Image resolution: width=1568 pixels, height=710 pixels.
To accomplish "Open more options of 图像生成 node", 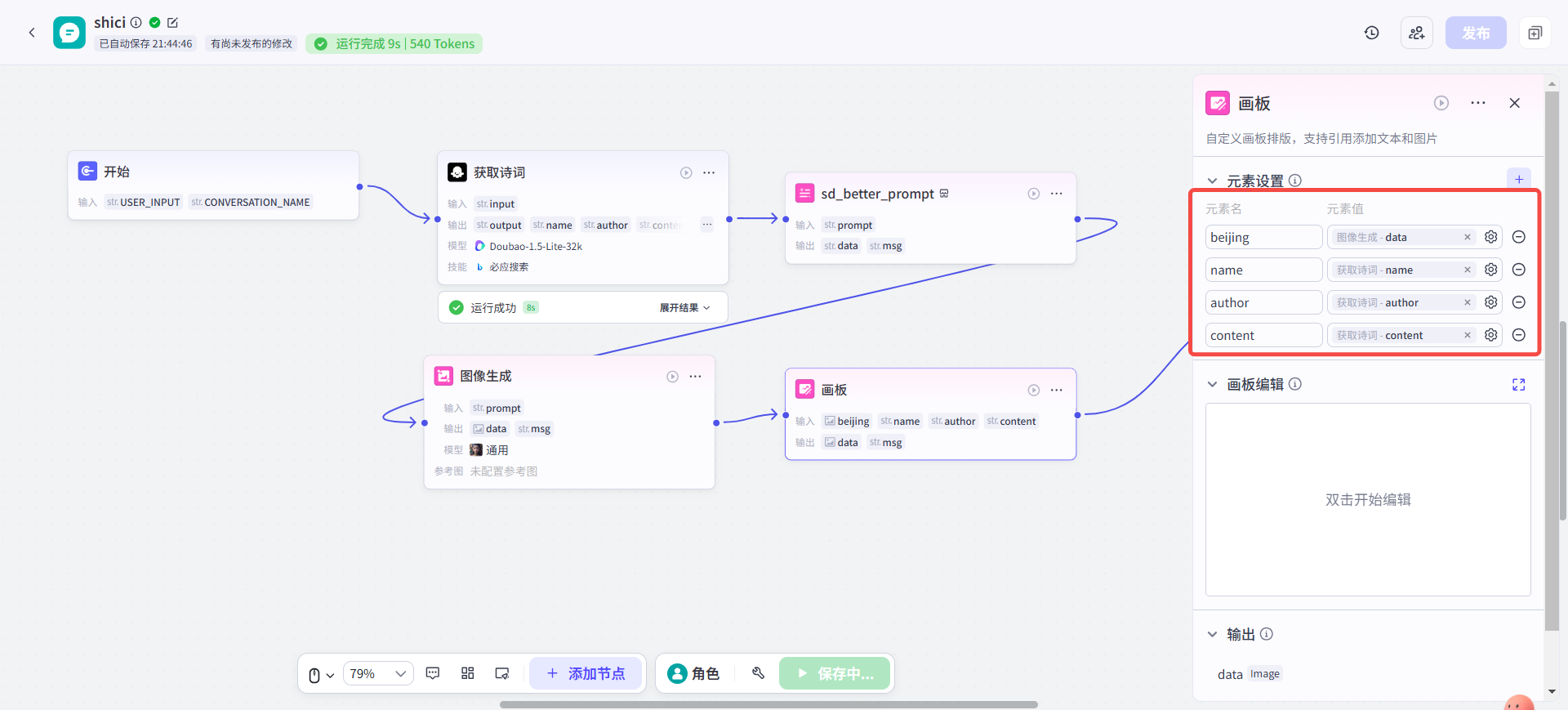I will click(x=695, y=377).
